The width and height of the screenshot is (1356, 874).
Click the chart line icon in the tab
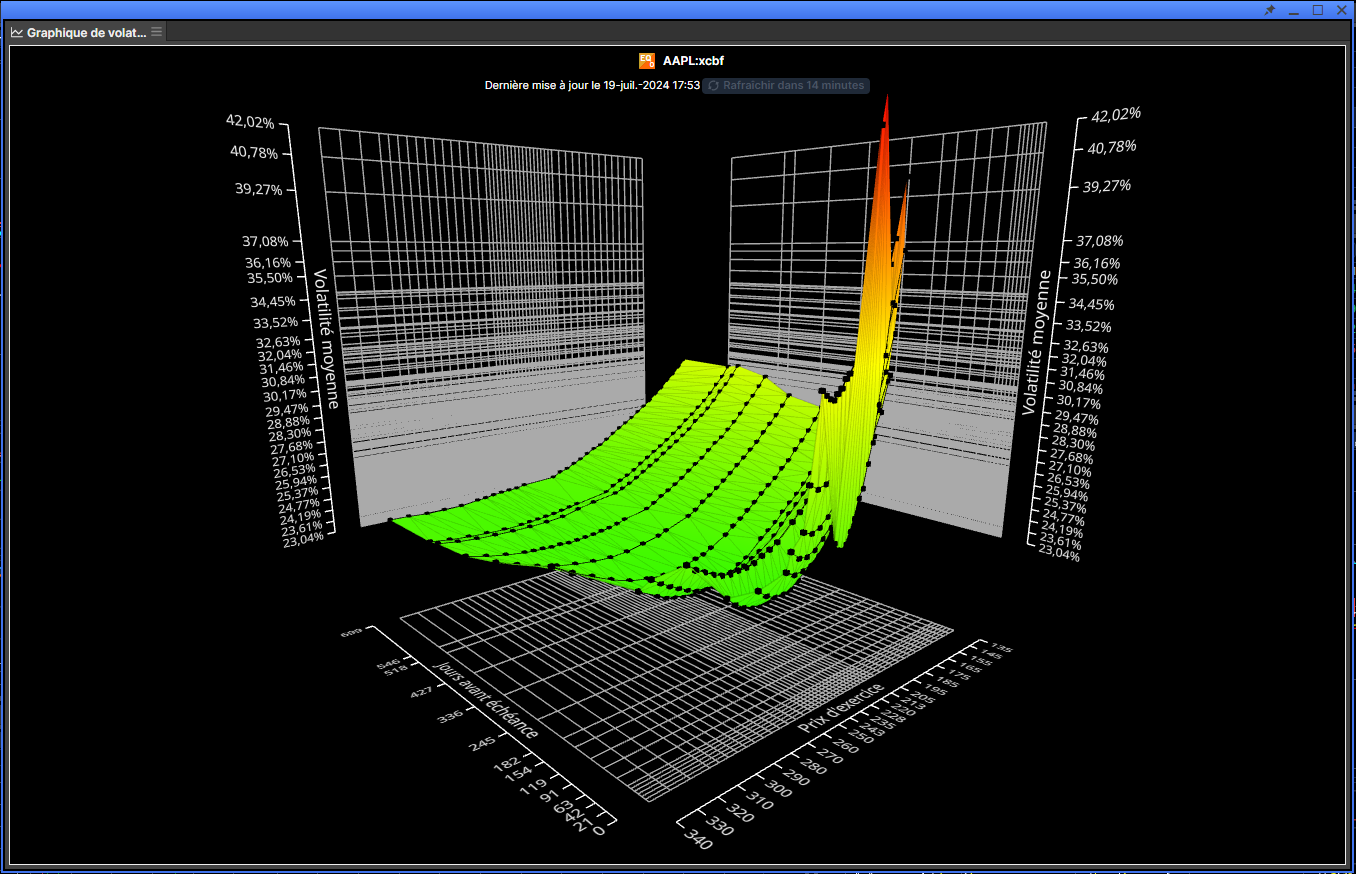pyautogui.click(x=17, y=32)
